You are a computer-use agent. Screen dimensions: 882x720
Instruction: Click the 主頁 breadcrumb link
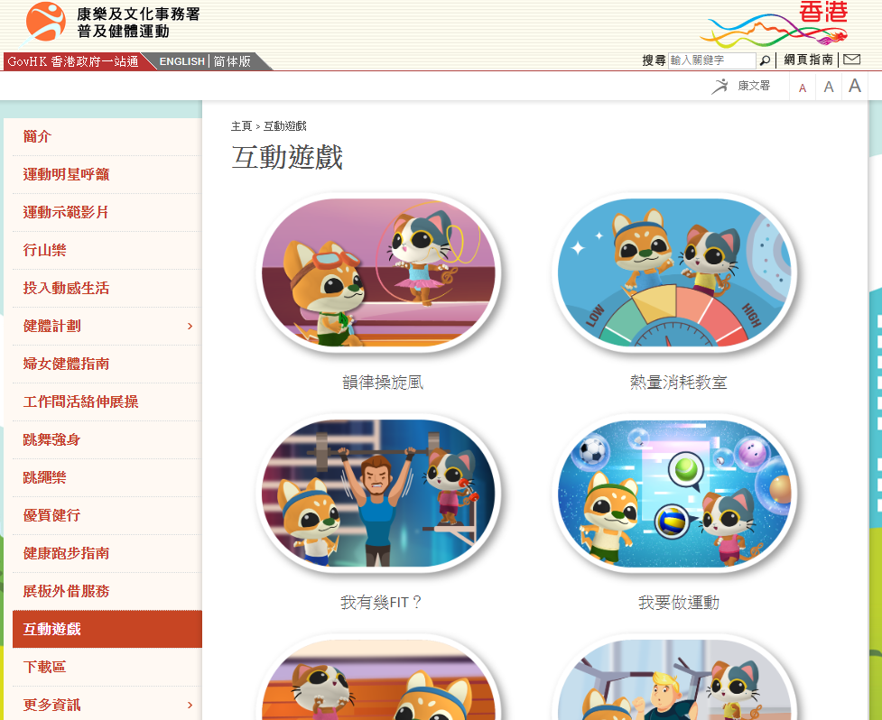241,126
